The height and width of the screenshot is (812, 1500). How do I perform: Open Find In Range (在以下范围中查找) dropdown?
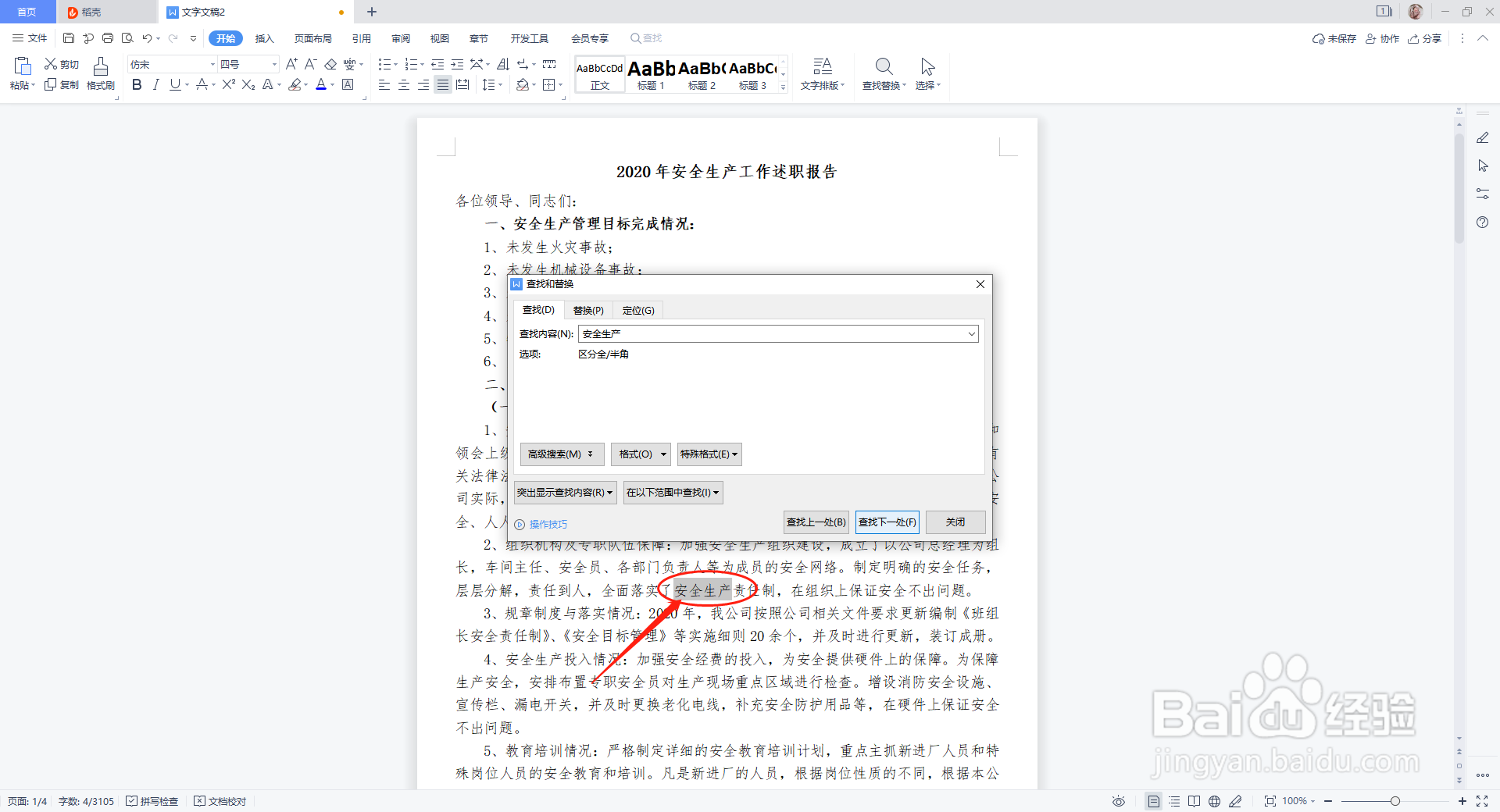(x=673, y=493)
